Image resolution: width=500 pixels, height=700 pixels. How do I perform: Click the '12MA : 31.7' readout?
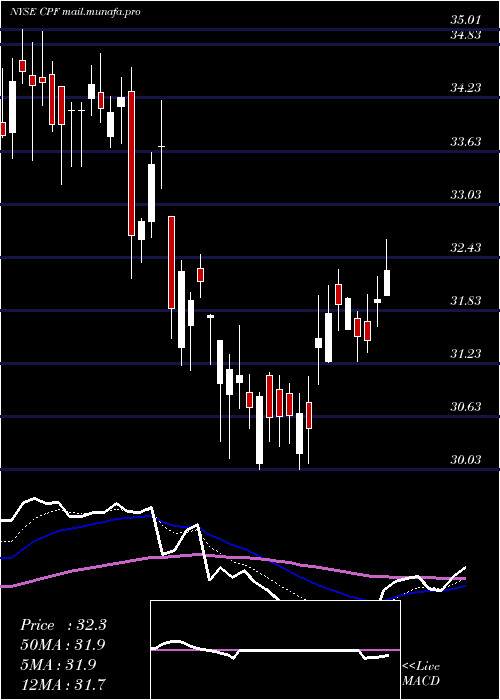pos(63,684)
